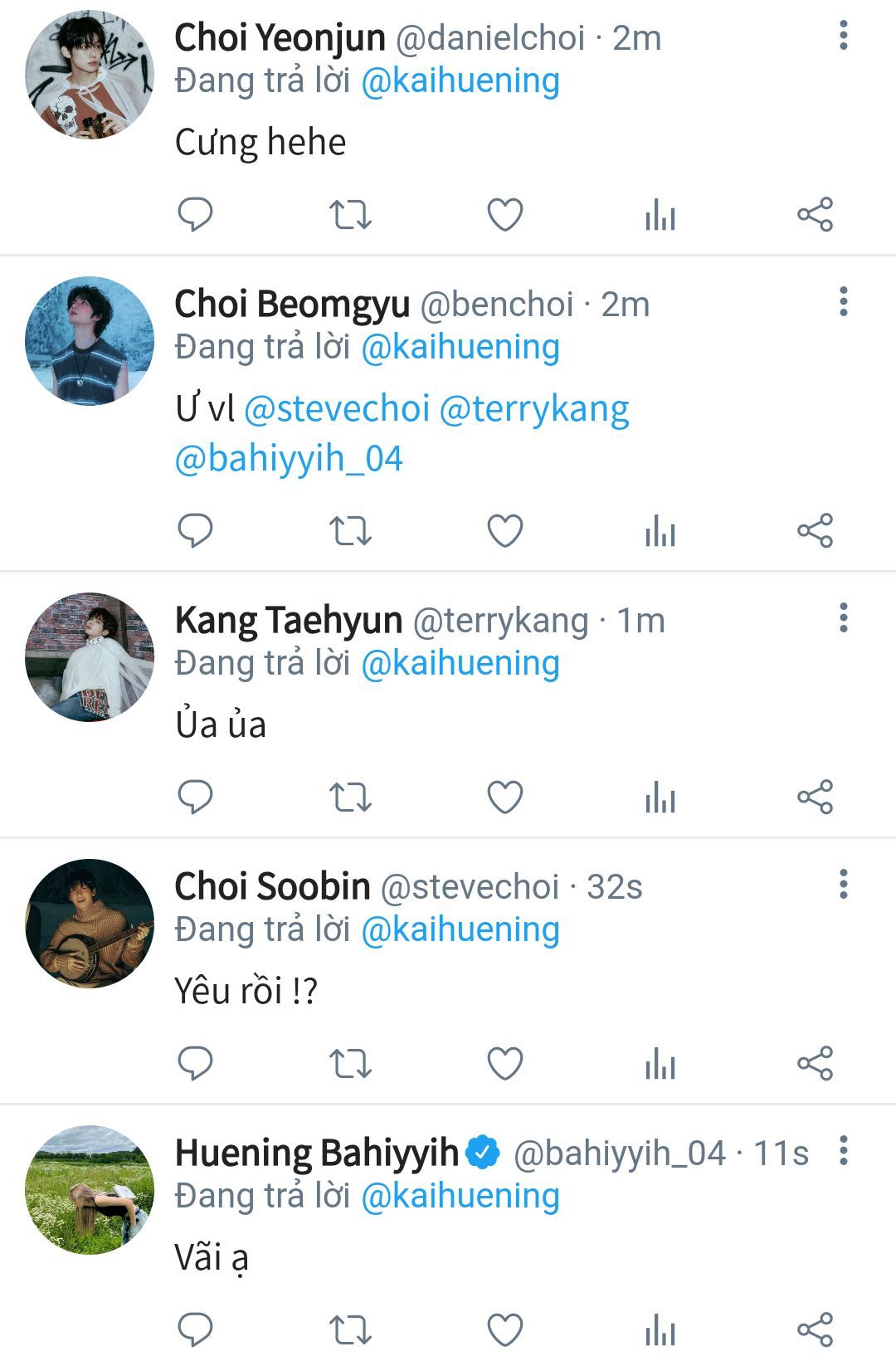This screenshot has height=1356, width=896.
Task: Like Choi Yeonjun's 'Cưng hehe' tweet
Action: tap(504, 214)
